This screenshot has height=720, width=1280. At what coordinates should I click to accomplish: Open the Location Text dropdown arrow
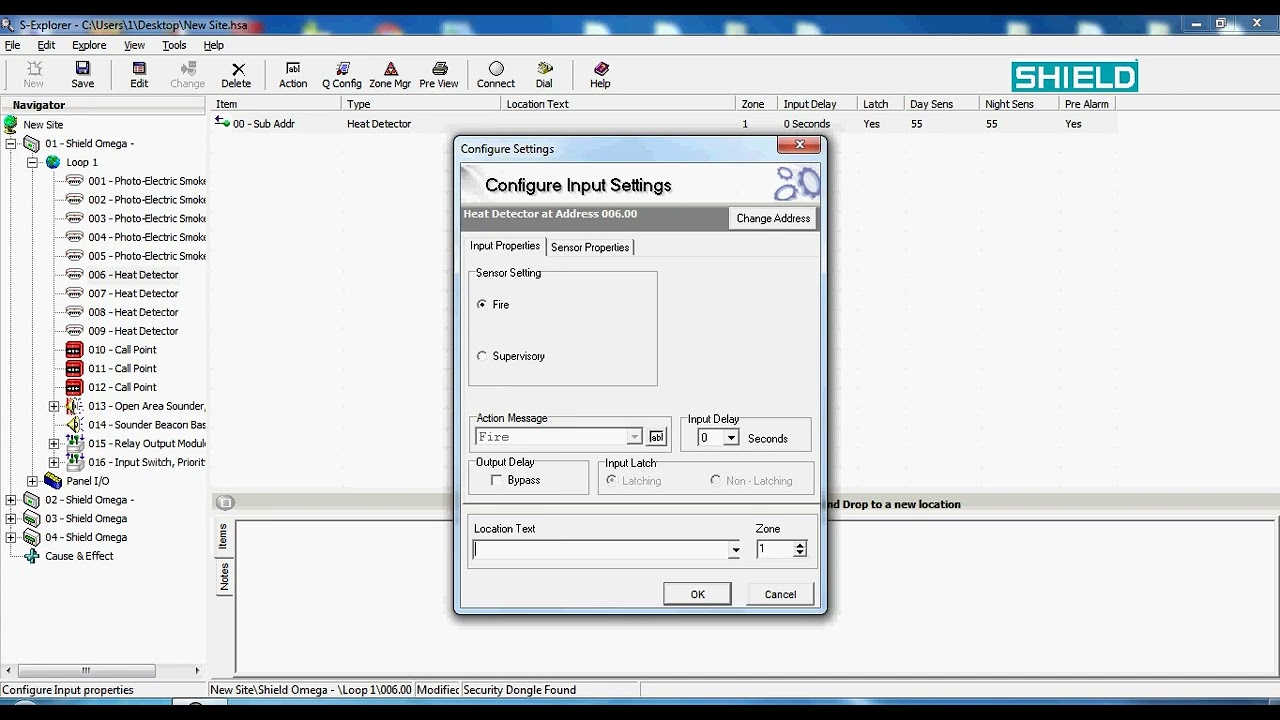735,550
